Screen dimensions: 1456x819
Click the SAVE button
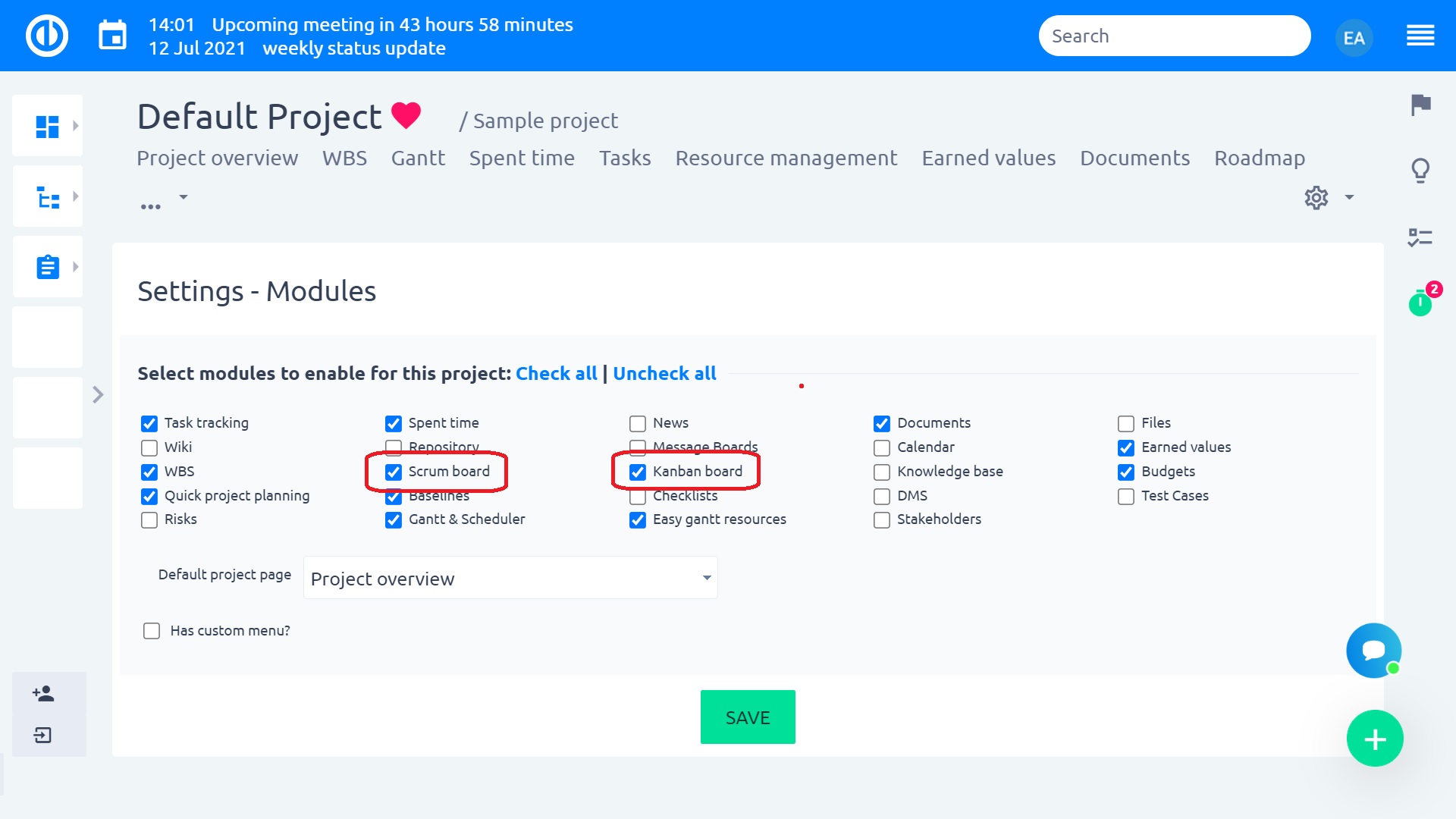click(x=748, y=717)
